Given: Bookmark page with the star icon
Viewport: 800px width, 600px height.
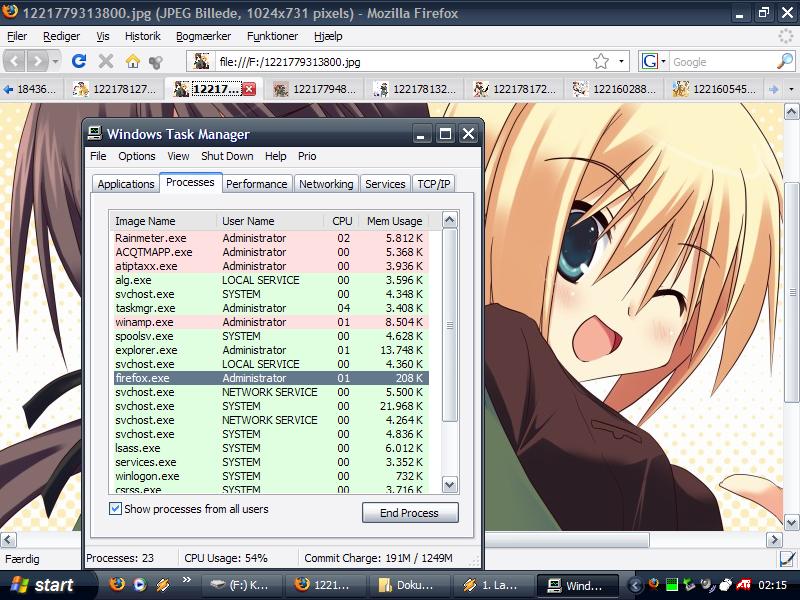Looking at the screenshot, I should [x=600, y=61].
